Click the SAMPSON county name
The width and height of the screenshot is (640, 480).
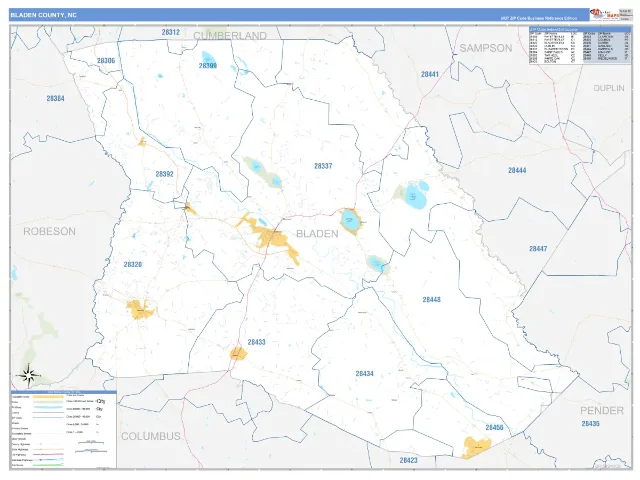tap(486, 48)
